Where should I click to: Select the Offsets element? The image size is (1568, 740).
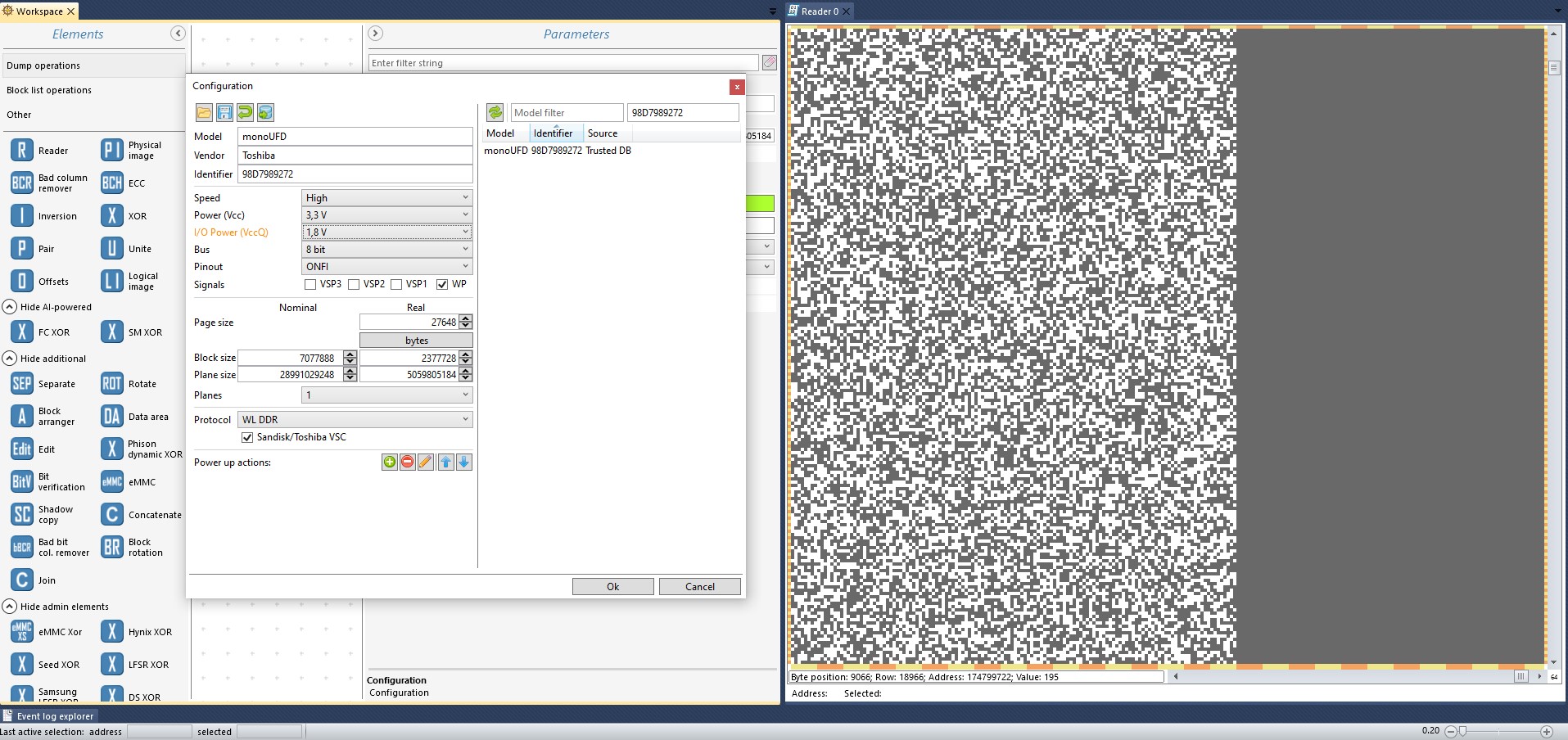coord(40,282)
